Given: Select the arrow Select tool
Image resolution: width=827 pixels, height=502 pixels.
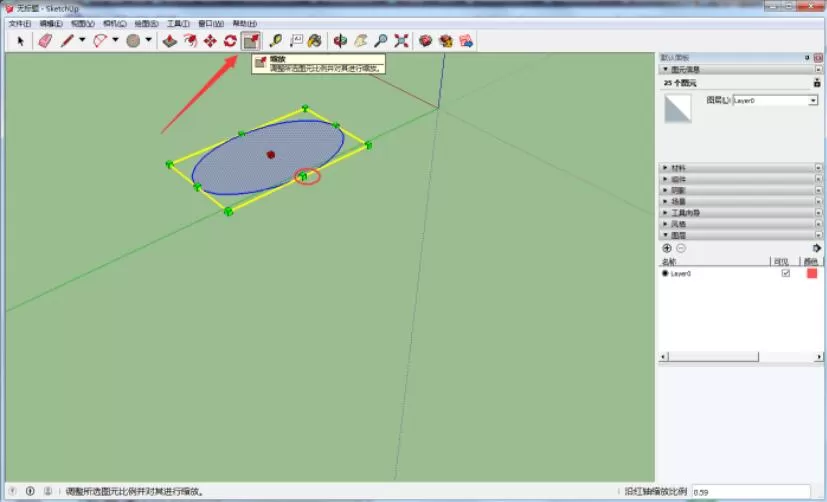Looking at the screenshot, I should [21, 41].
